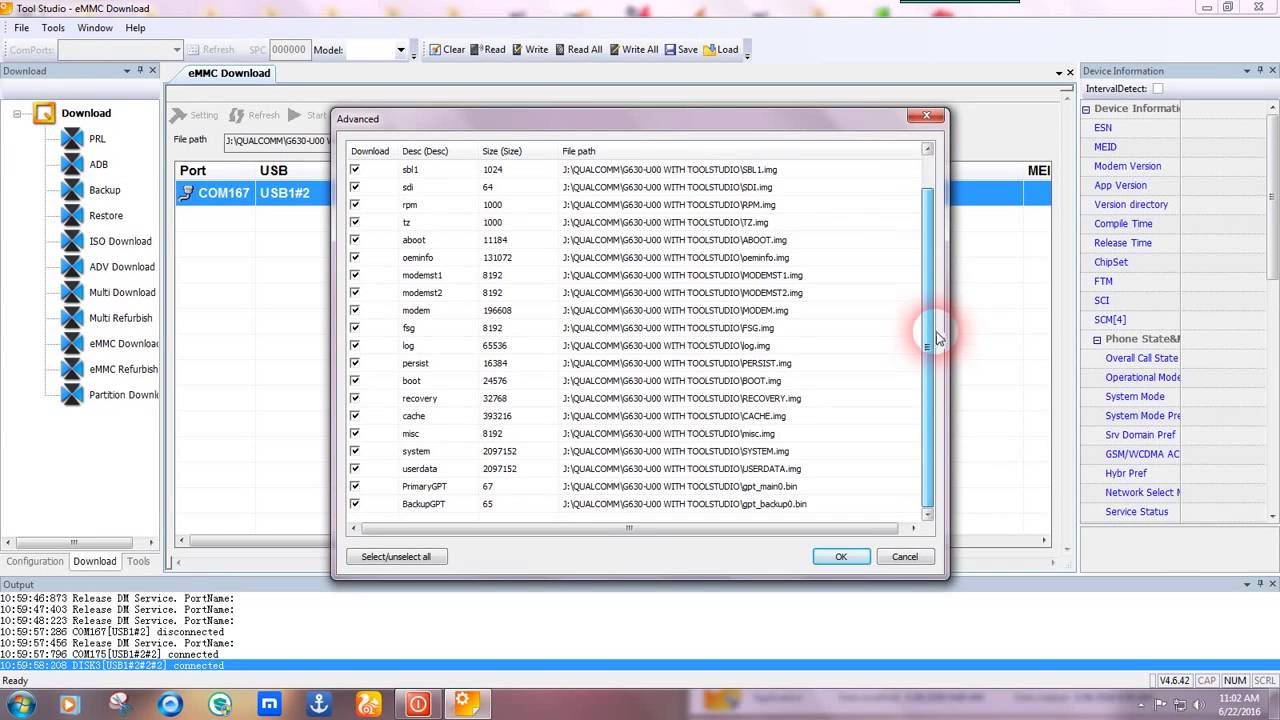
Task: Open the Window menu
Action: [95, 28]
